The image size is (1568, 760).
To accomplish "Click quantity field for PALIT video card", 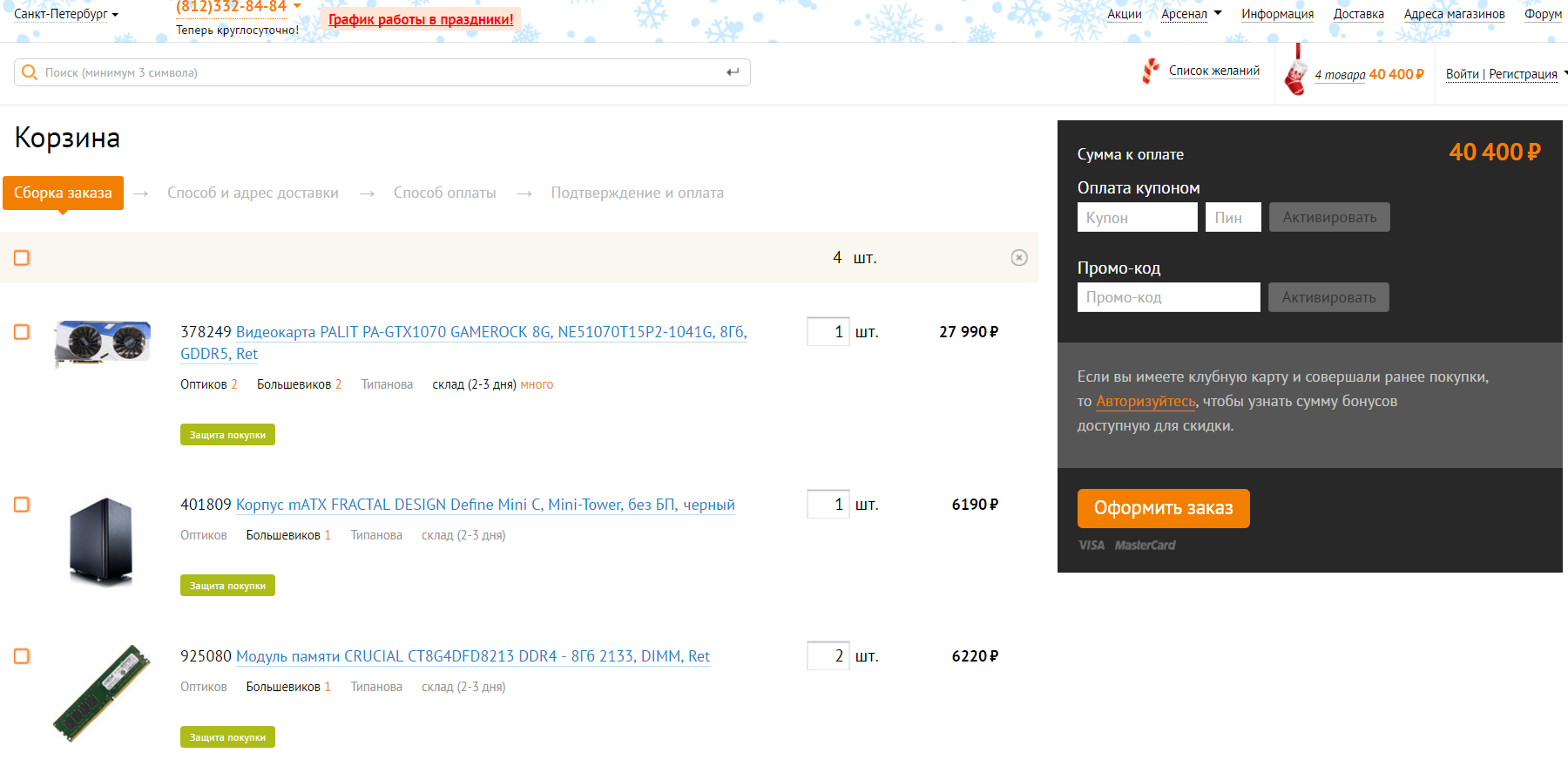I will coord(828,332).
